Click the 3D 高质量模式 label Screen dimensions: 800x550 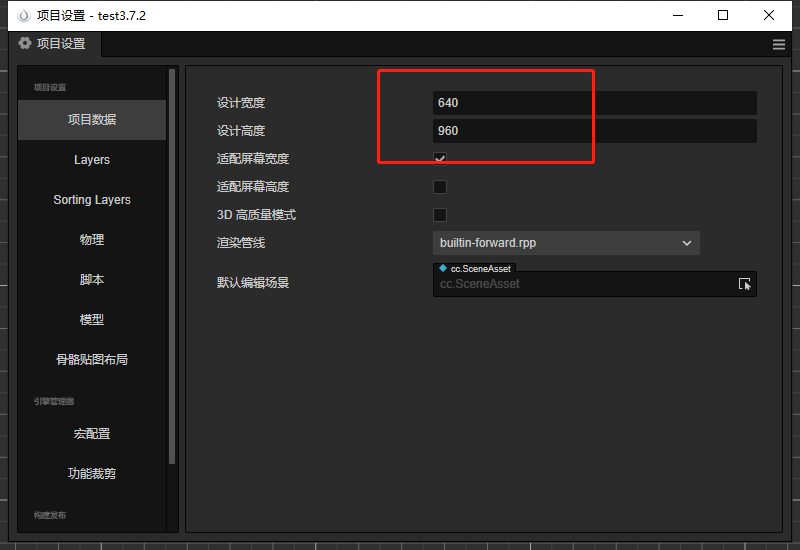[x=256, y=215]
